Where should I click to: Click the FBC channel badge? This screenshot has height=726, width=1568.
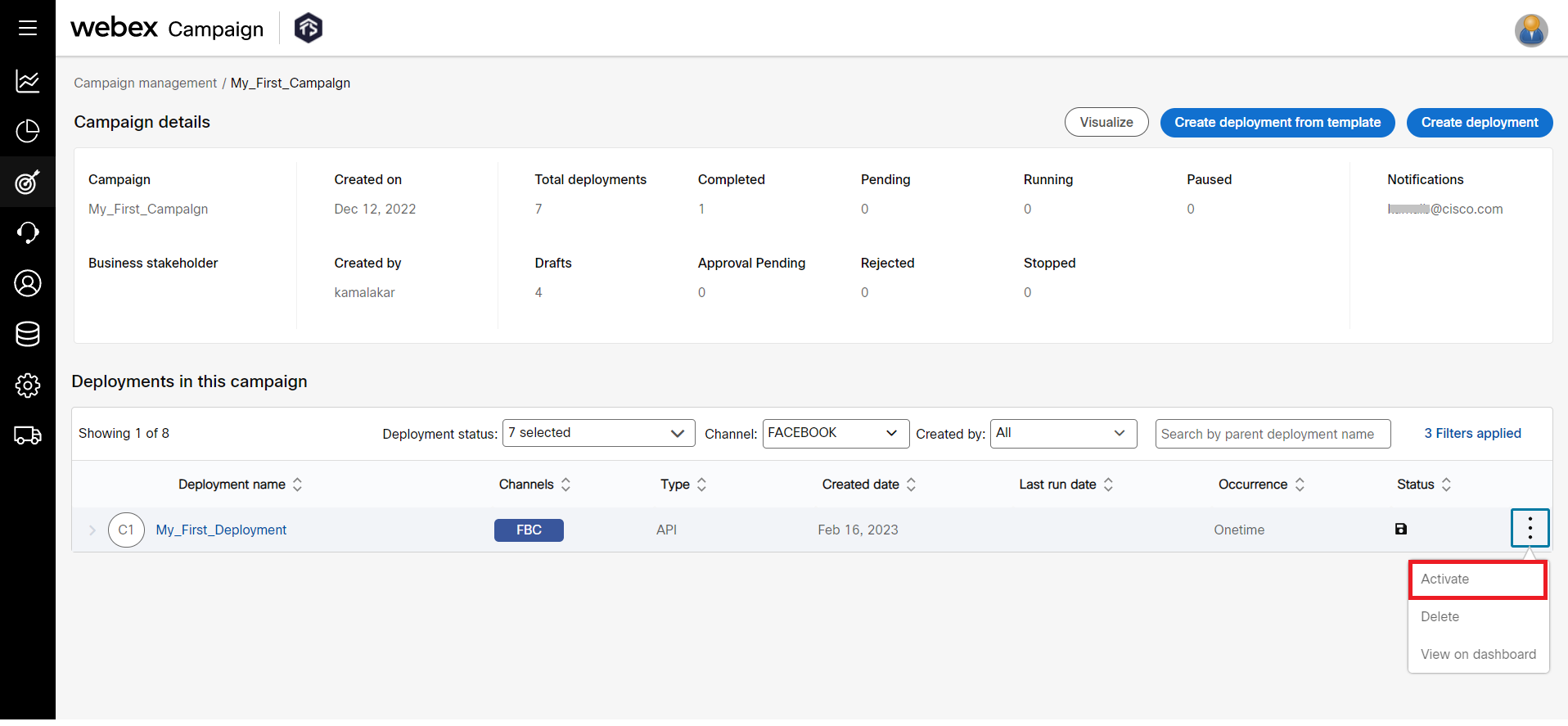coord(529,530)
